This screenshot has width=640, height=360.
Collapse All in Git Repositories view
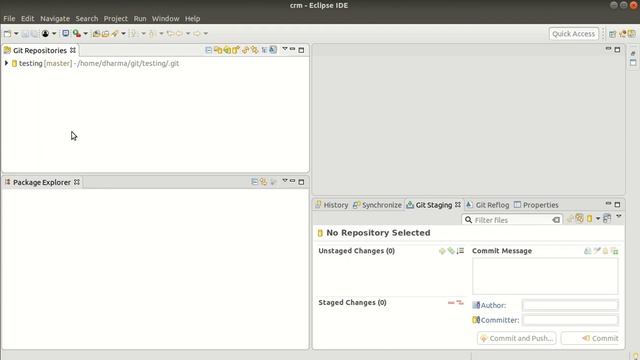(x=209, y=50)
